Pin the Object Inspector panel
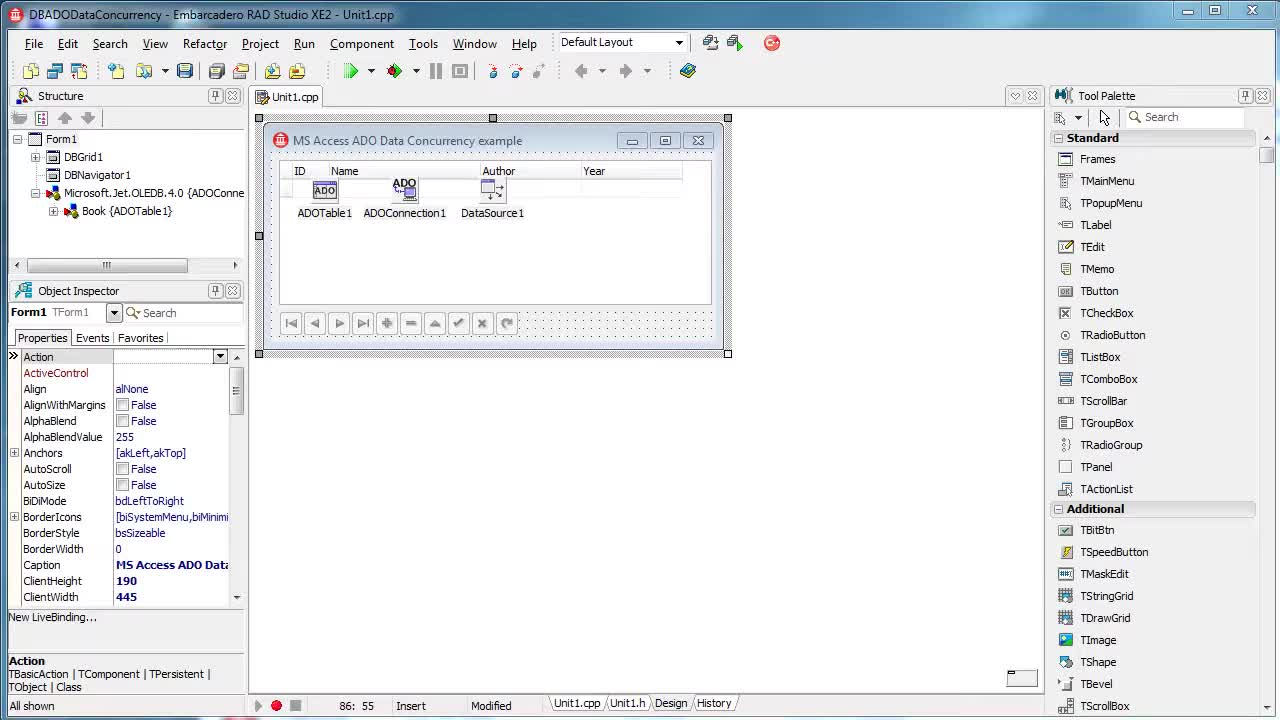 point(215,291)
